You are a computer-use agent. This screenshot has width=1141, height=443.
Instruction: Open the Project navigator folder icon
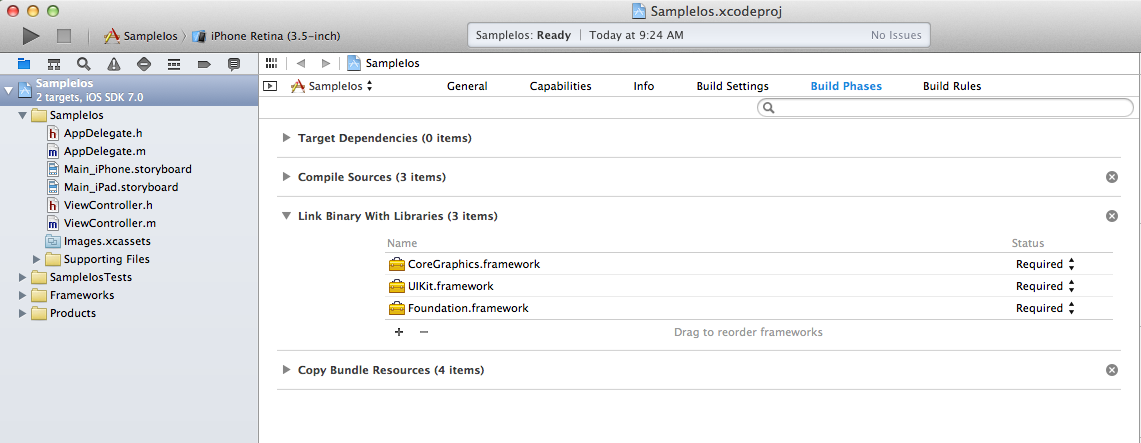[x=24, y=64]
